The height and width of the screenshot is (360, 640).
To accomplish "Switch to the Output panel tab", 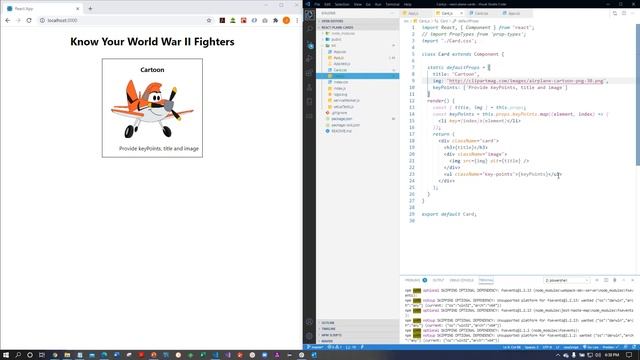I will (438, 280).
